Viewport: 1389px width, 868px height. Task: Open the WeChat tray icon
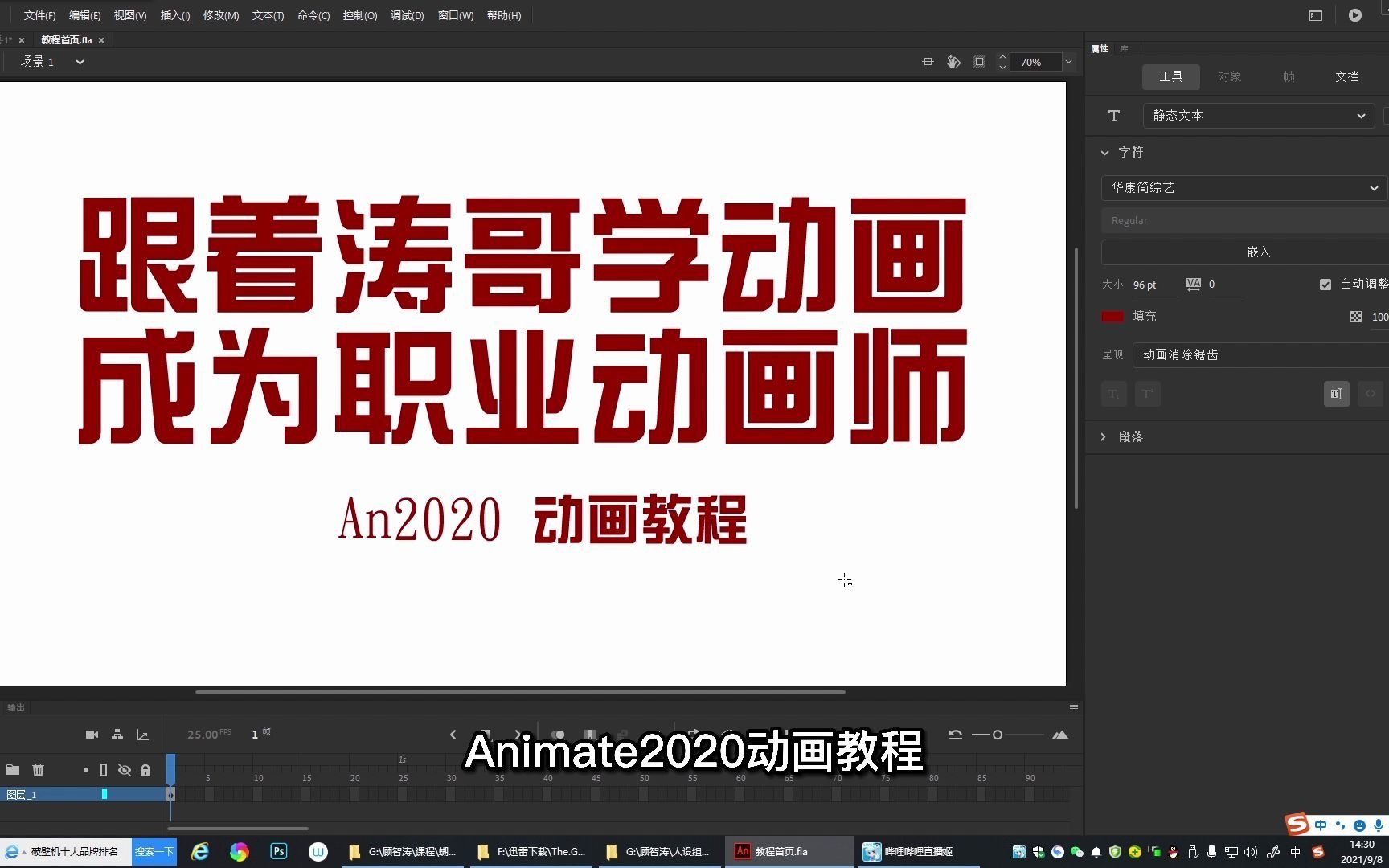click(1077, 852)
